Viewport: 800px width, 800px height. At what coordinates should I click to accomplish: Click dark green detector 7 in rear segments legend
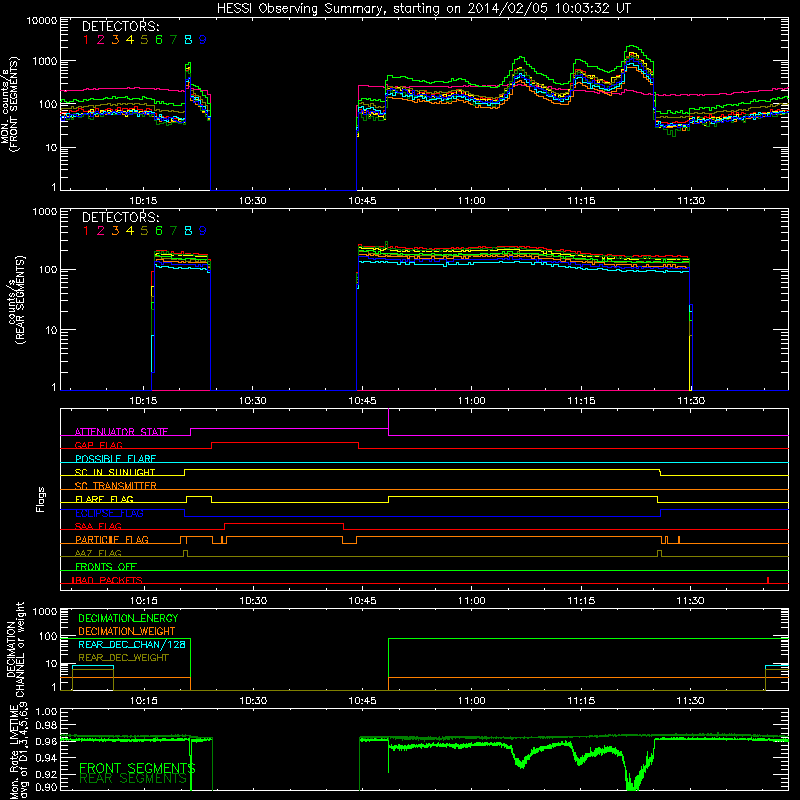click(173, 231)
